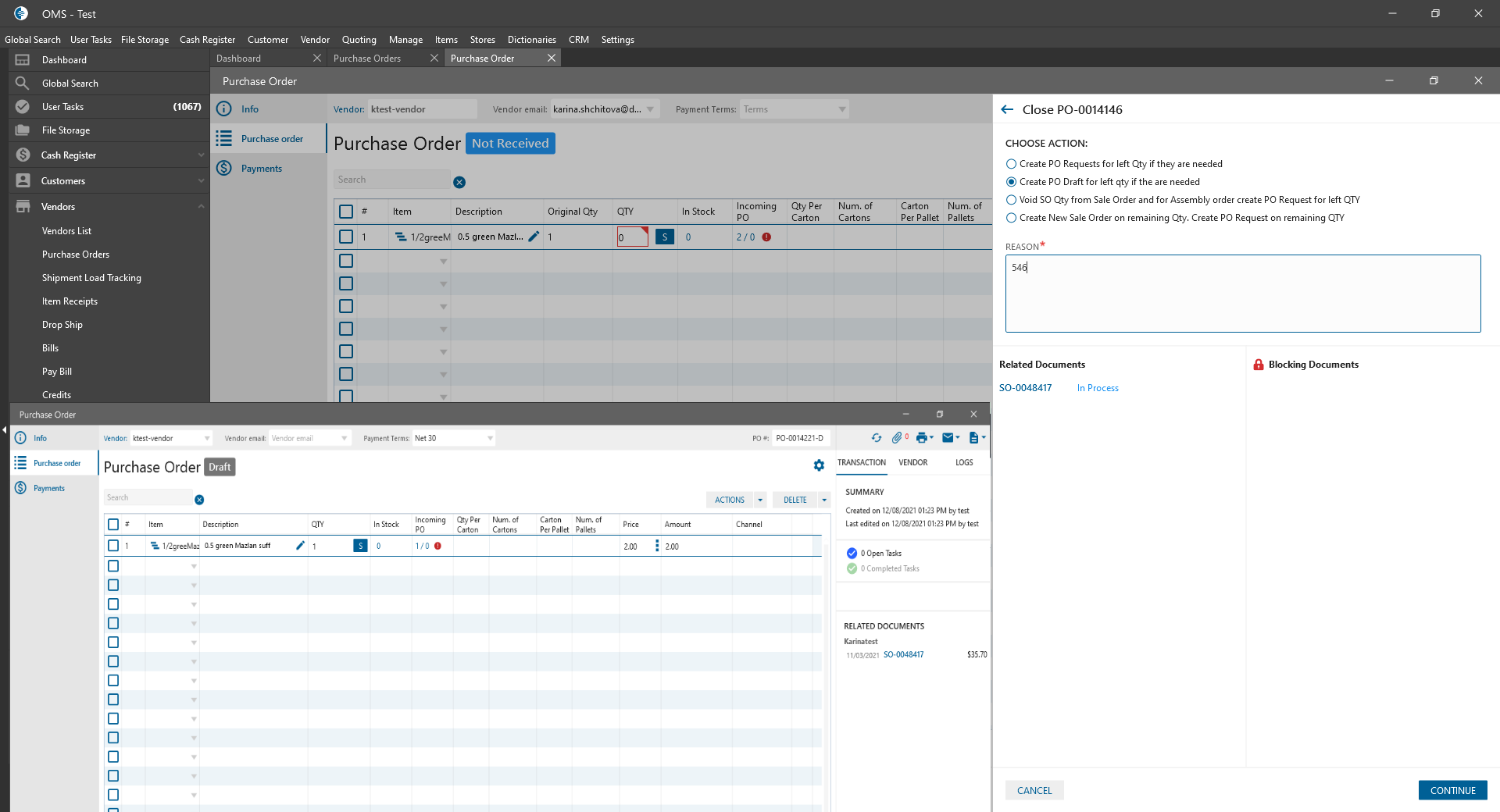Viewport: 1500px width, 812px height.
Task: Open attachments via the paperclip icon
Action: coord(897,438)
